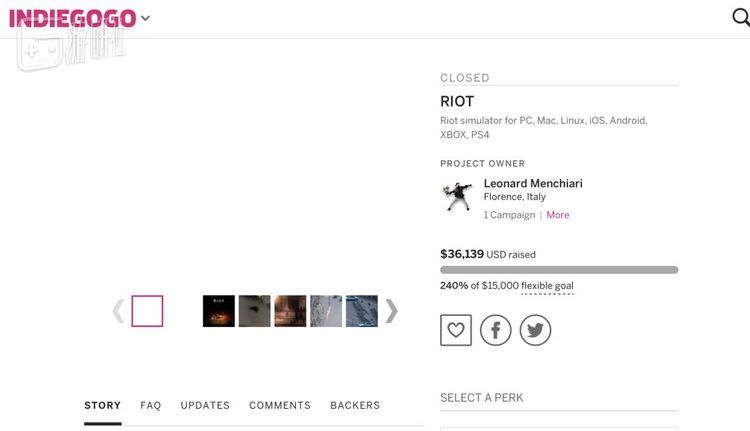
Task: Show next gallery thumbnails
Action: [x=392, y=311]
